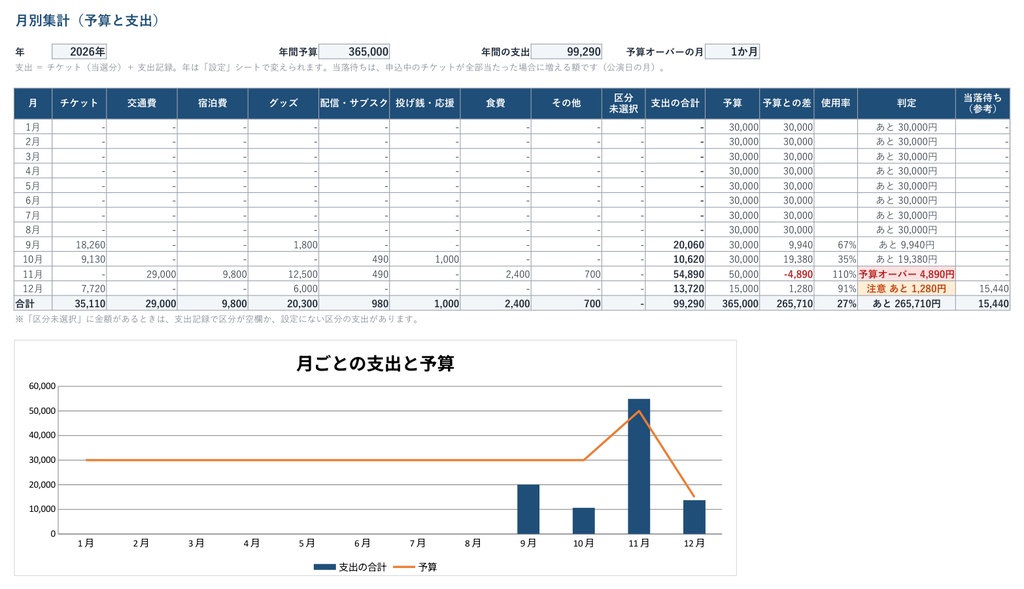Click the 支出の合計 column header
1024x589 pixels.
675,103
